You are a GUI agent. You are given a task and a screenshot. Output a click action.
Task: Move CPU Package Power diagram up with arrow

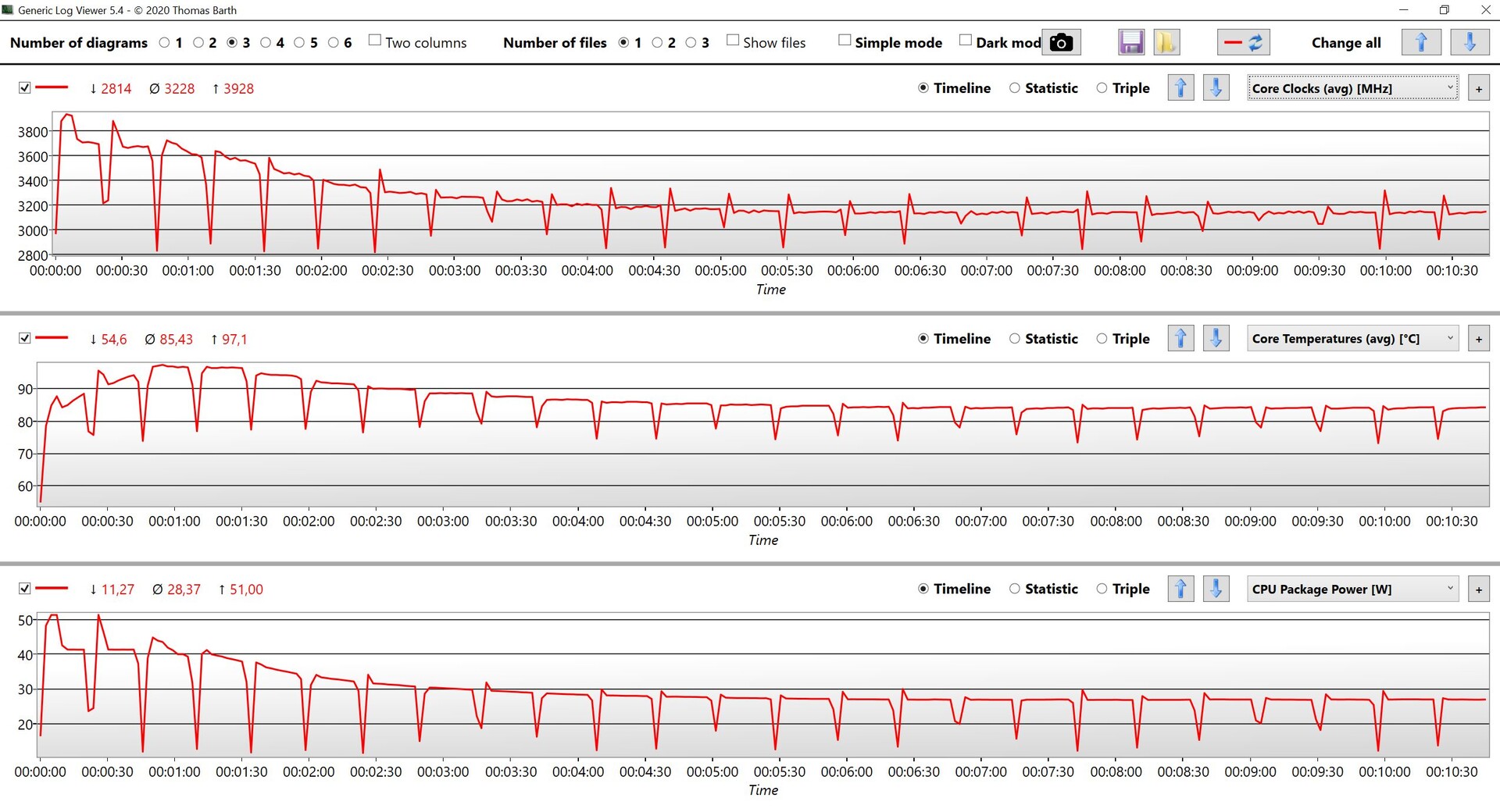1180,589
